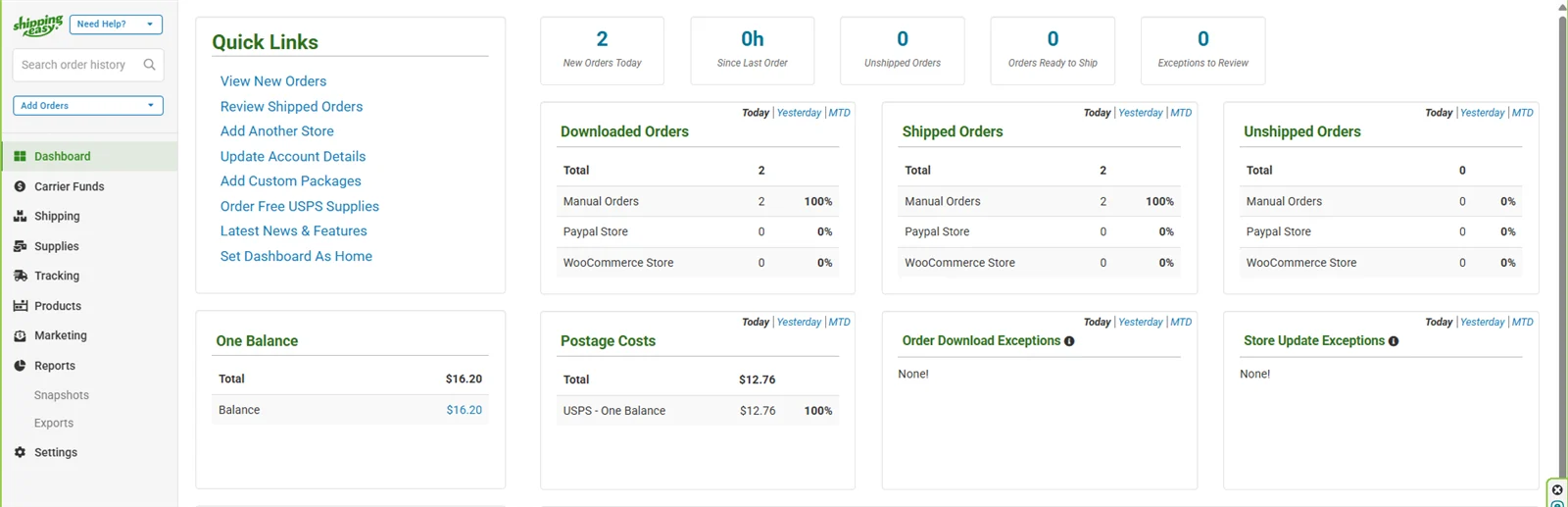Screen dimensions: 1568x507
Task: Follow the Order Free USPS Supplies link
Action: pos(299,206)
